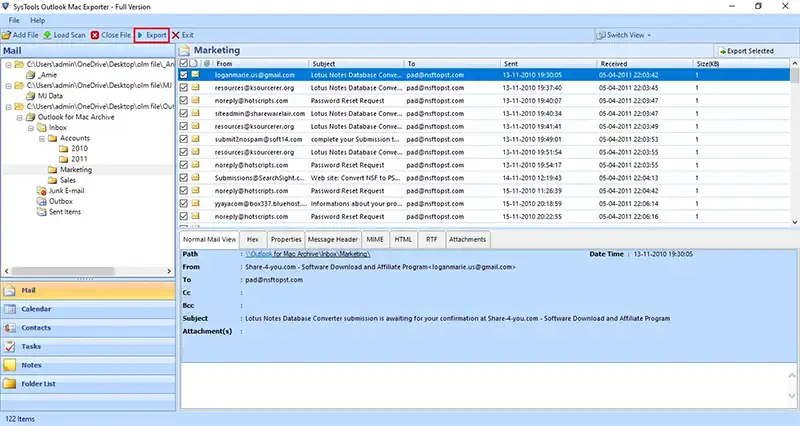The height and width of the screenshot is (426, 800).
Task: Click the Load Scan toolbar icon
Action: [x=47, y=35]
